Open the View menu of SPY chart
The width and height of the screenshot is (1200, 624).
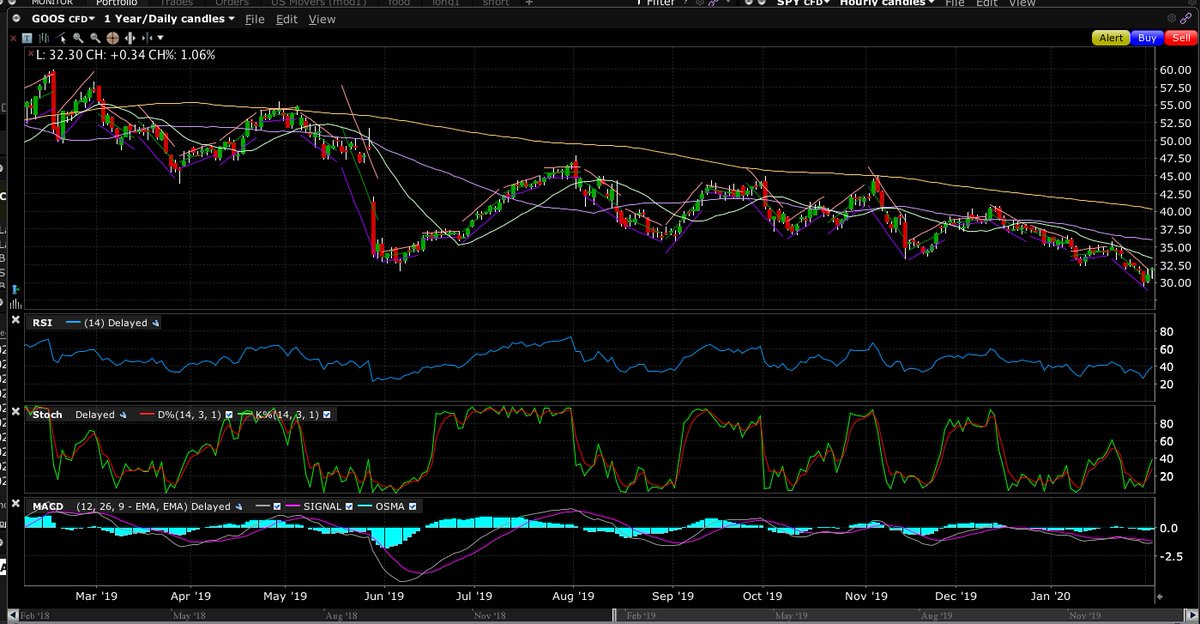point(1022,3)
